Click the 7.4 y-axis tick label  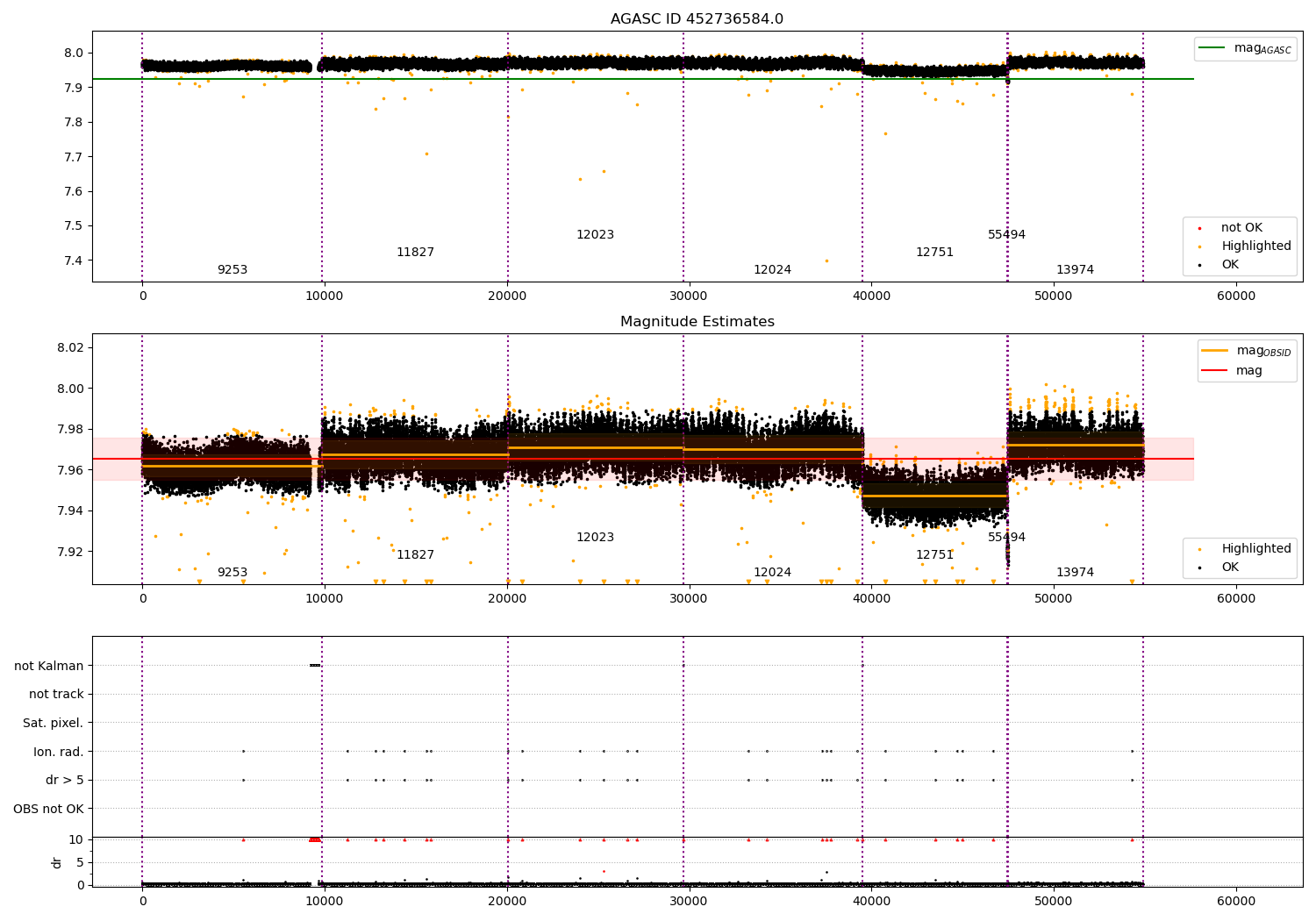pyautogui.click(x=75, y=261)
